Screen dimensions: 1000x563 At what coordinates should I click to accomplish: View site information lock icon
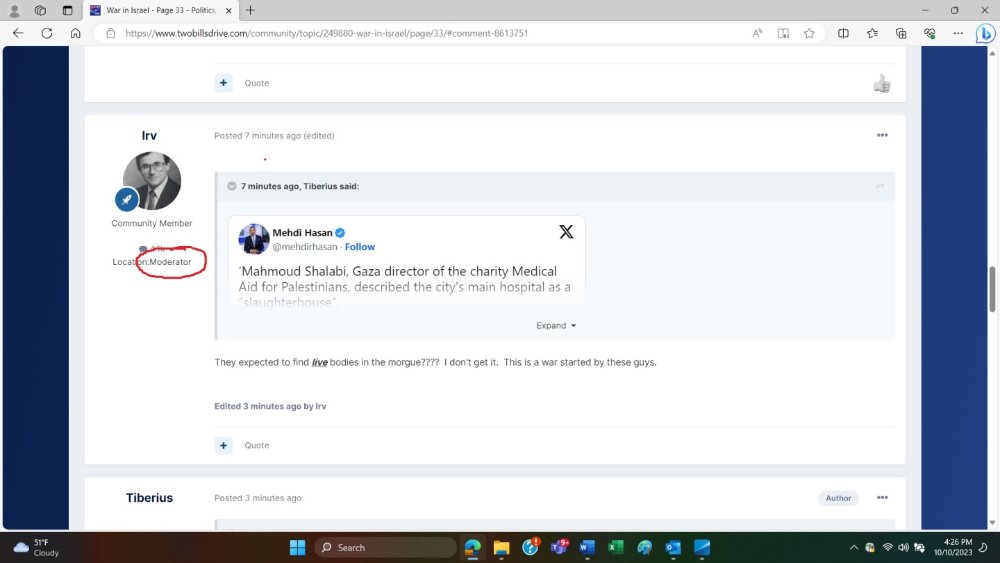[x=110, y=33]
